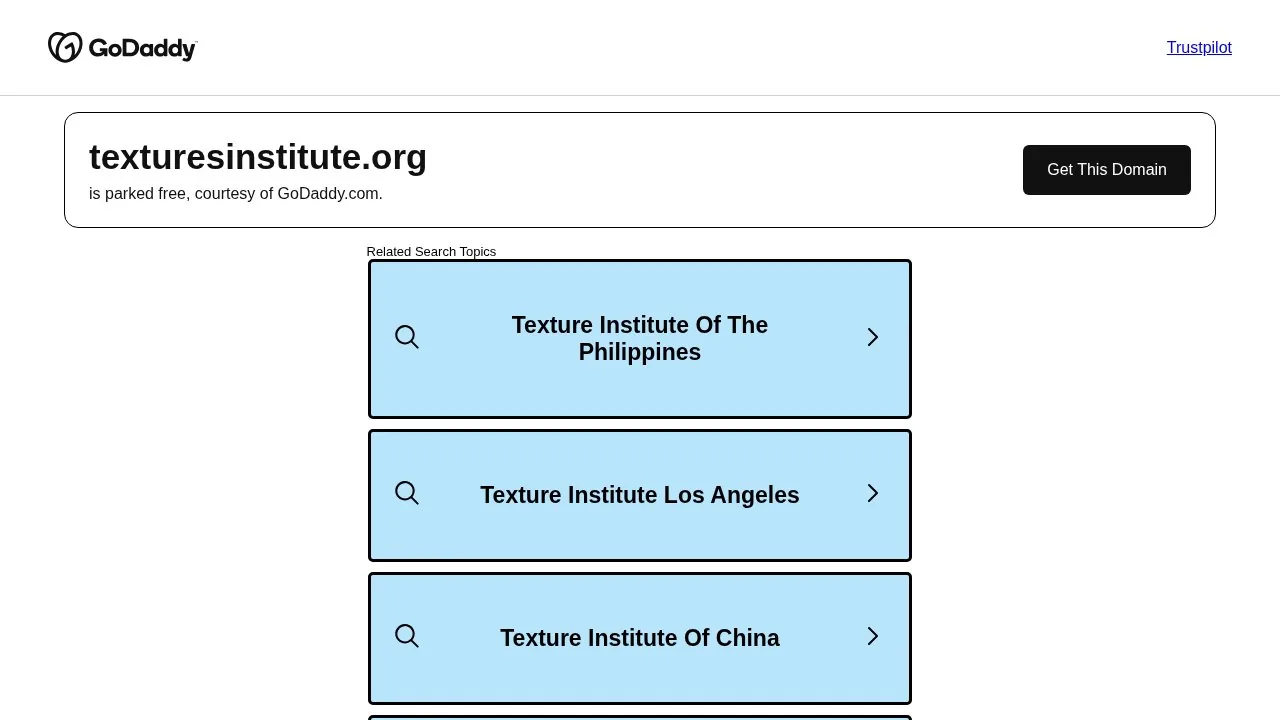Click empty space inside the domain banner box
1280x720 pixels.
(720, 170)
